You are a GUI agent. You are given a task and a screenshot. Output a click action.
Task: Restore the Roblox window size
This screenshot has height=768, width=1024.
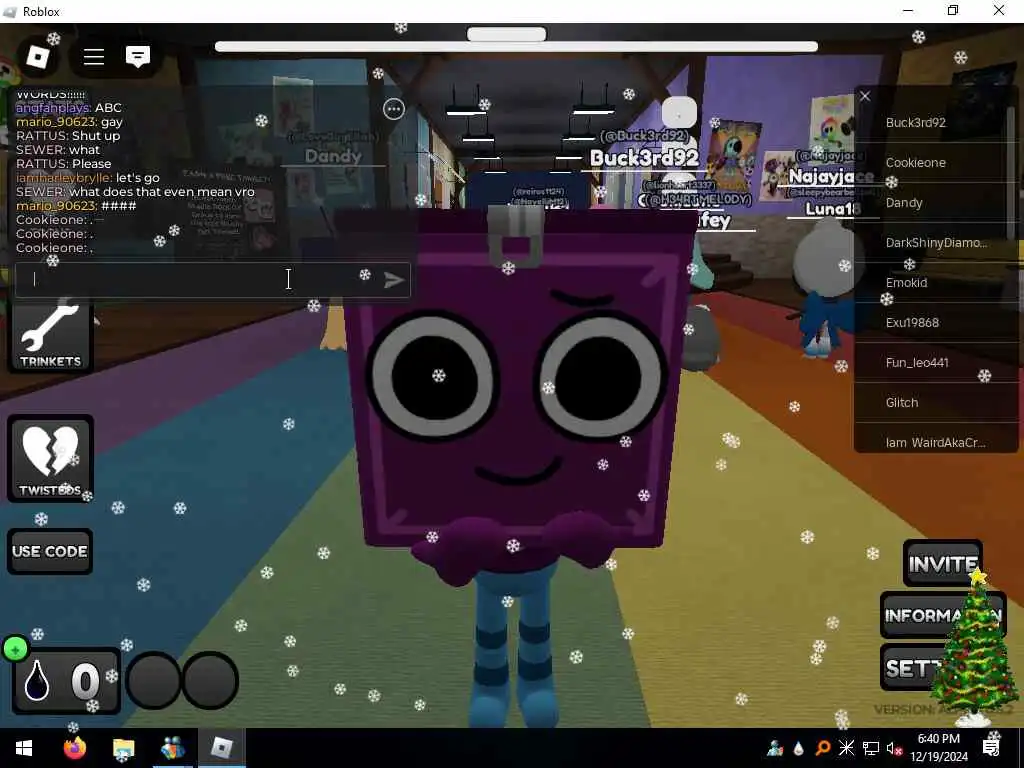point(953,10)
